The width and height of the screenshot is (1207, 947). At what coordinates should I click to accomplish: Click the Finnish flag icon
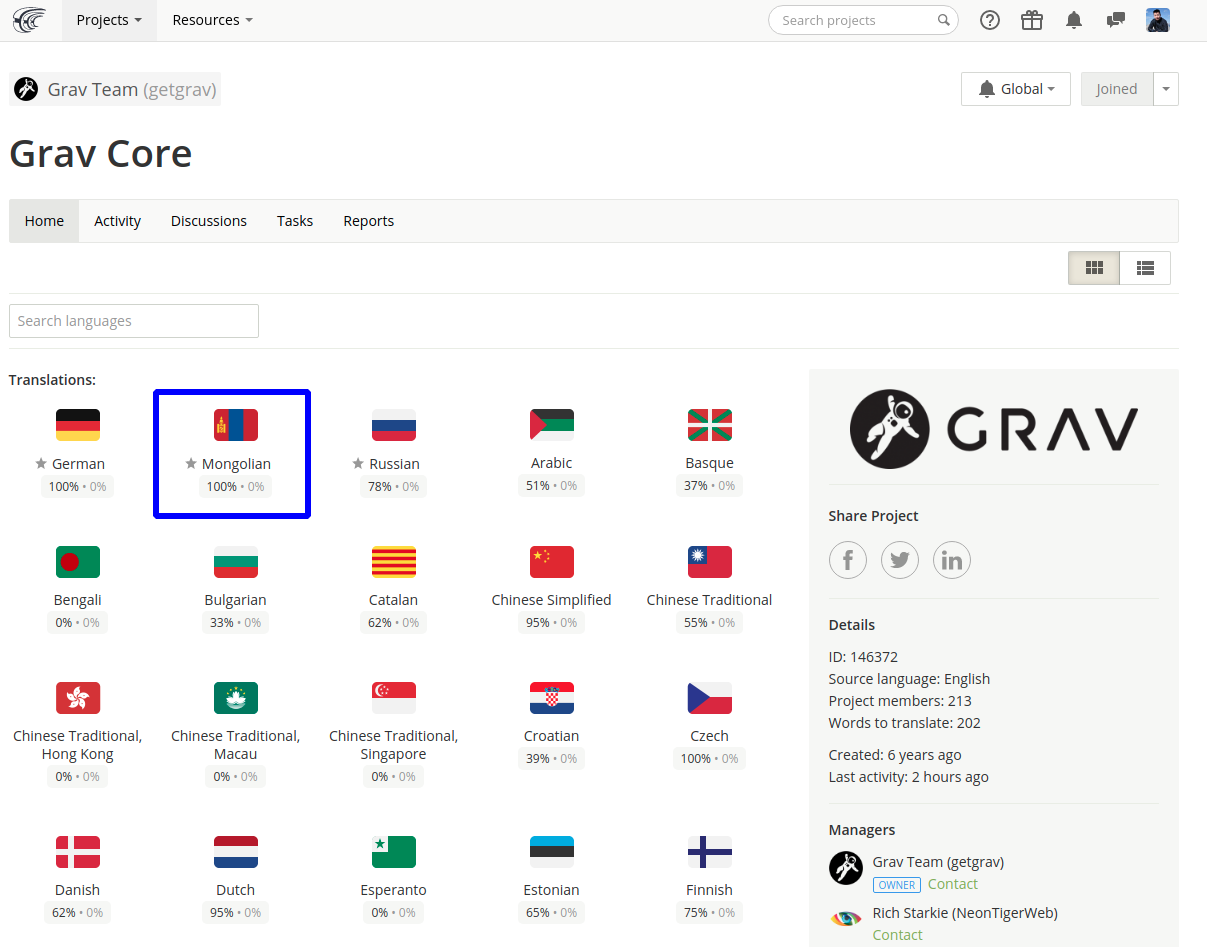pyautogui.click(x=710, y=852)
